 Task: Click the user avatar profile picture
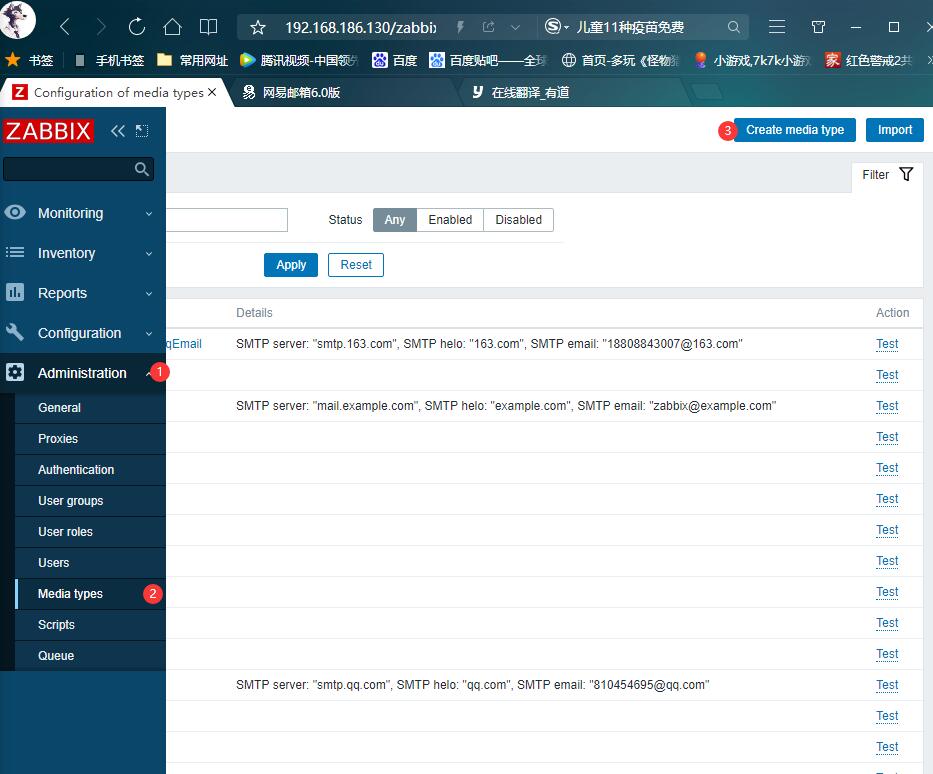17,19
